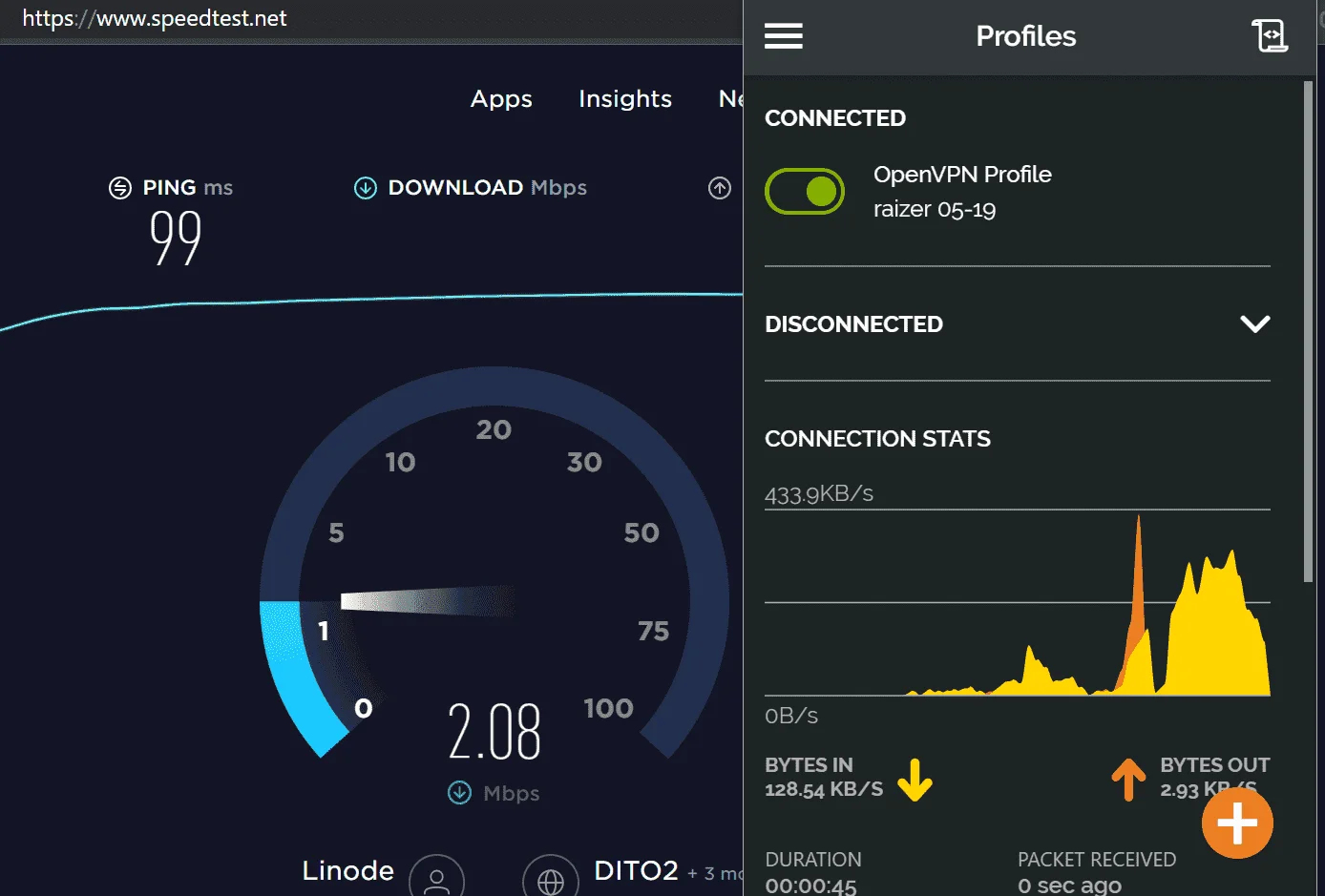This screenshot has width=1325, height=896.
Task: Select the speed gauge needle dial
Action: [429, 601]
